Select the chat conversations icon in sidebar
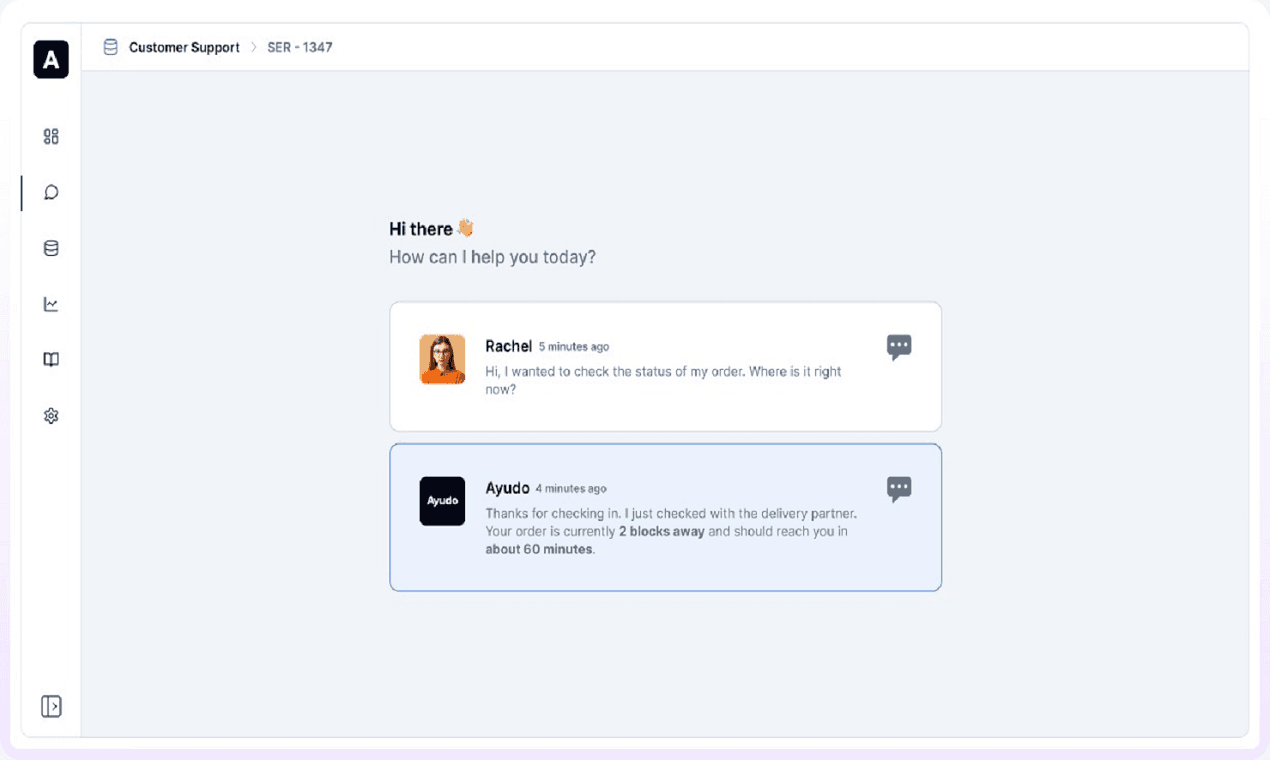This screenshot has height=760, width=1270. (50, 192)
